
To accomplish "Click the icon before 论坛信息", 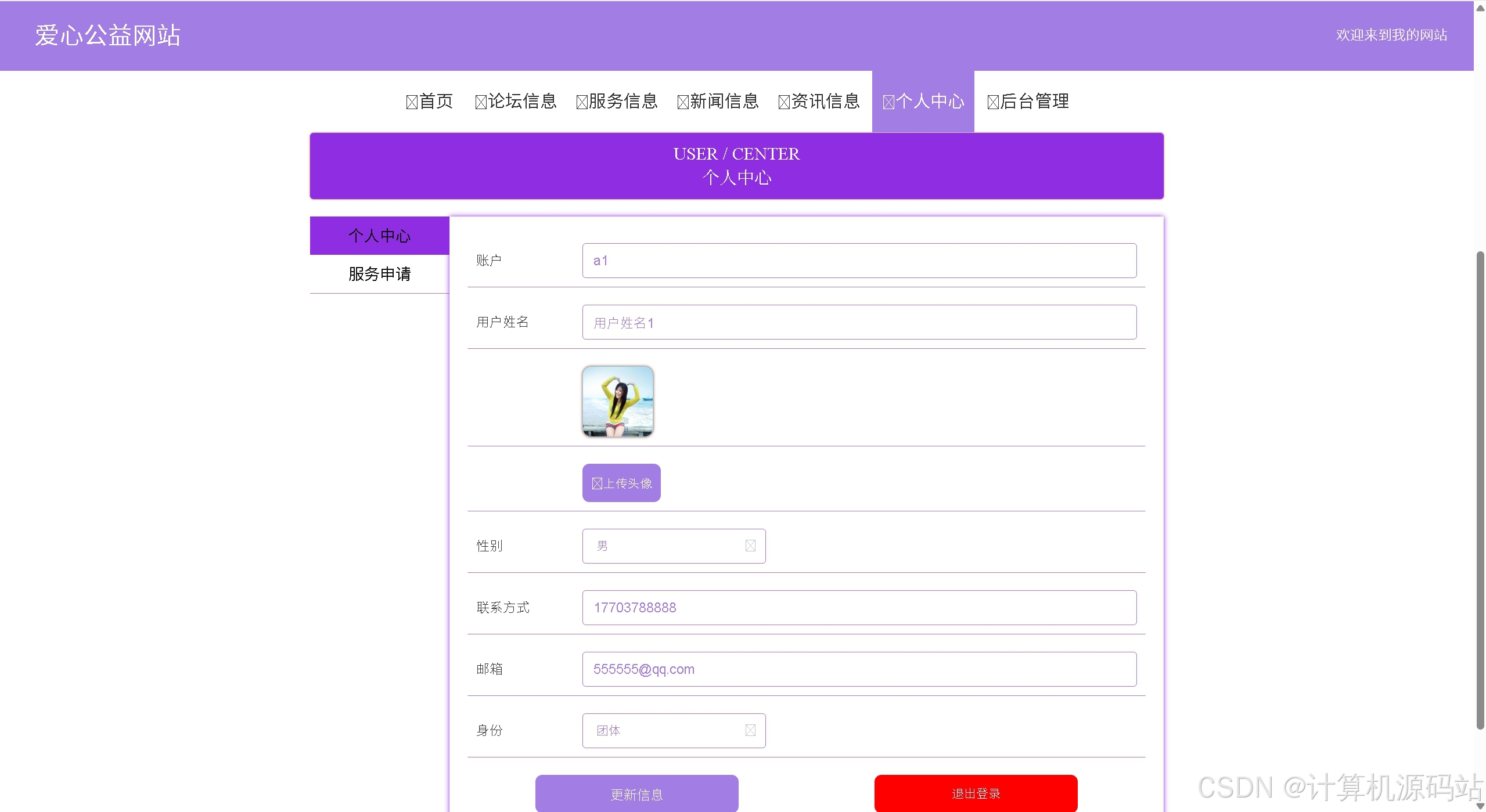I will (x=481, y=103).
